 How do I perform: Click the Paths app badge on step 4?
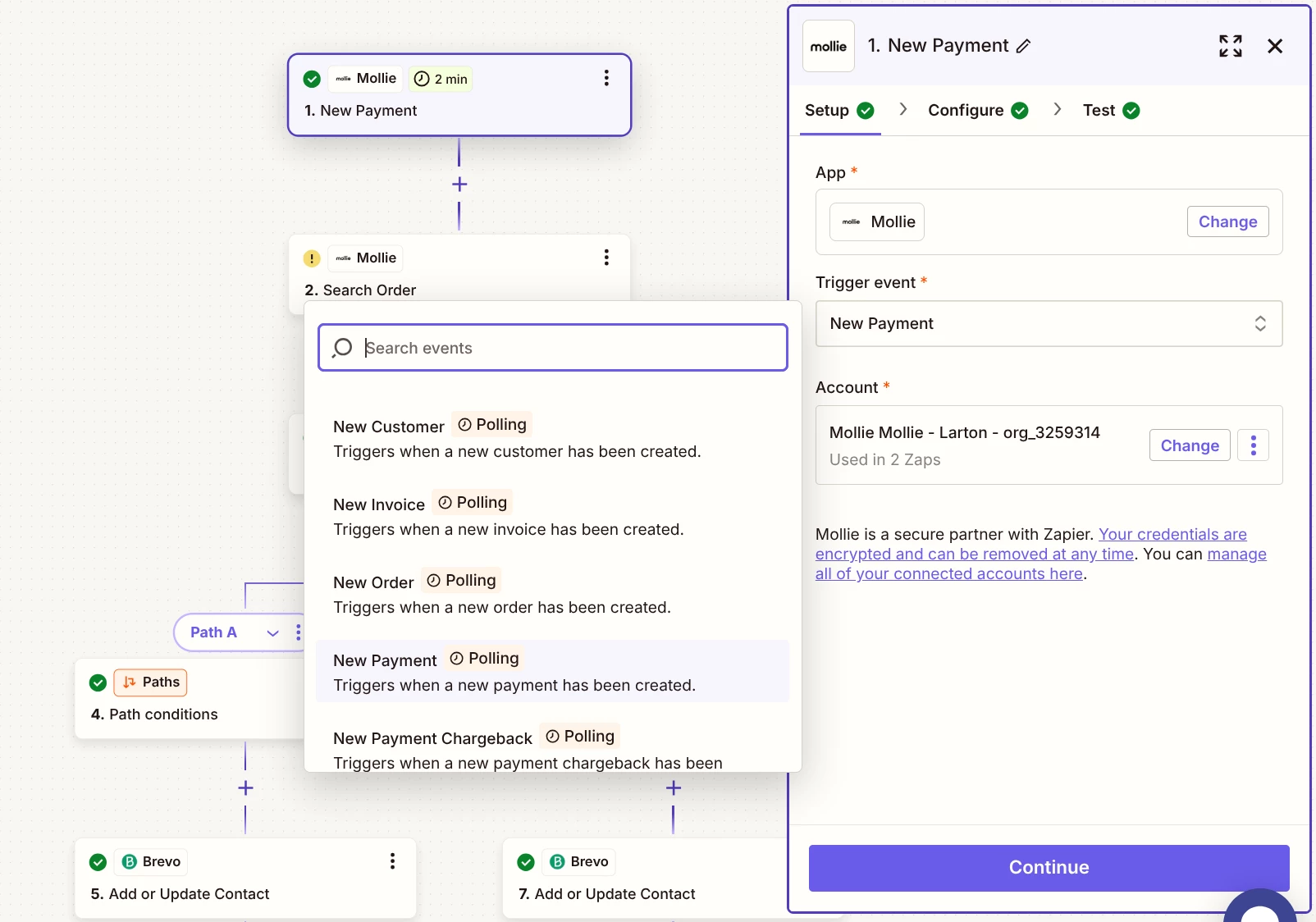tap(151, 682)
